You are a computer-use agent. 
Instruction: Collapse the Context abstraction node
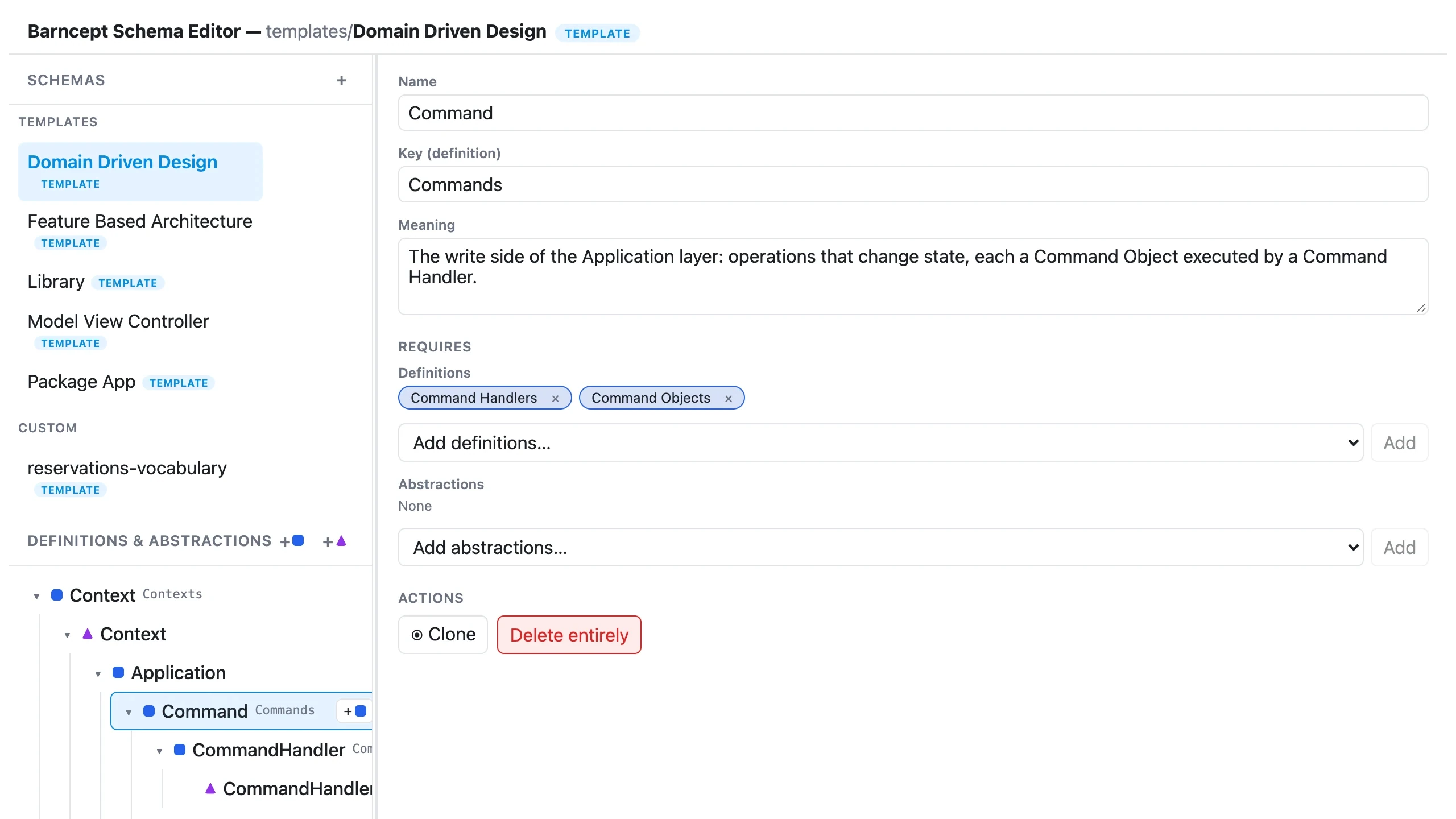tap(67, 635)
